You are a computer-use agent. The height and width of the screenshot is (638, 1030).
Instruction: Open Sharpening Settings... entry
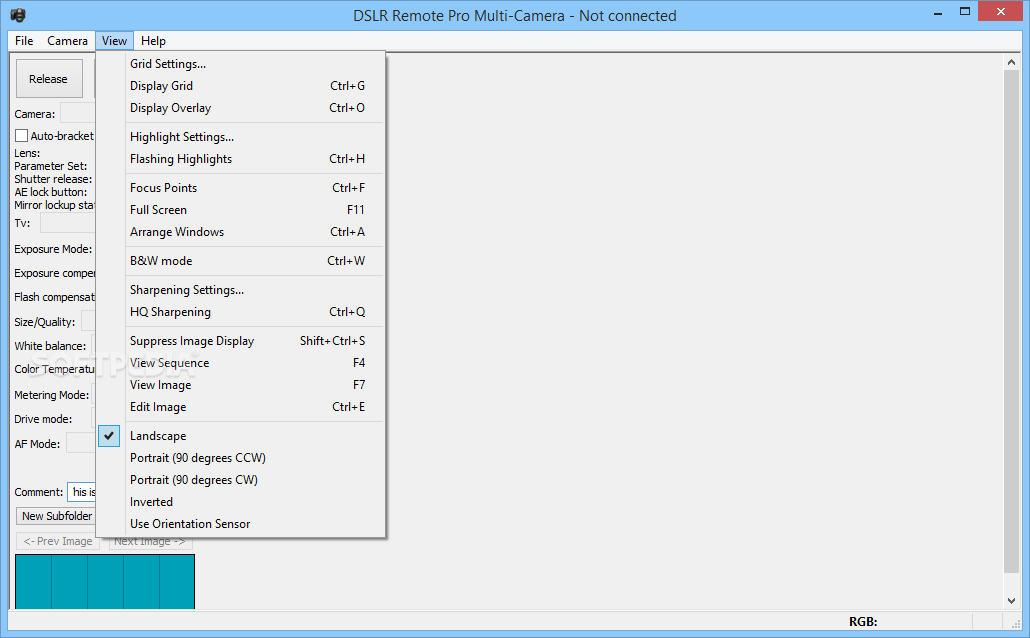240,290
